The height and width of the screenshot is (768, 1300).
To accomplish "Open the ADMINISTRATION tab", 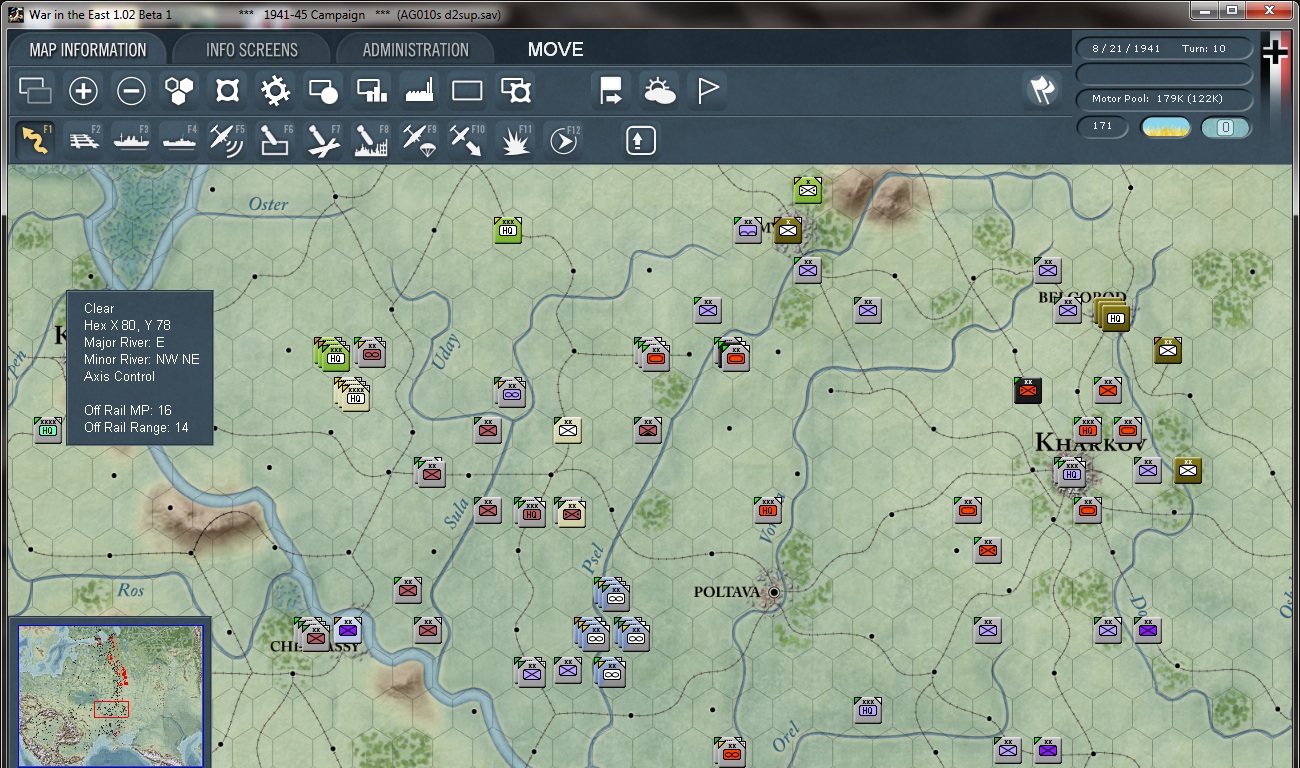I will pos(415,50).
